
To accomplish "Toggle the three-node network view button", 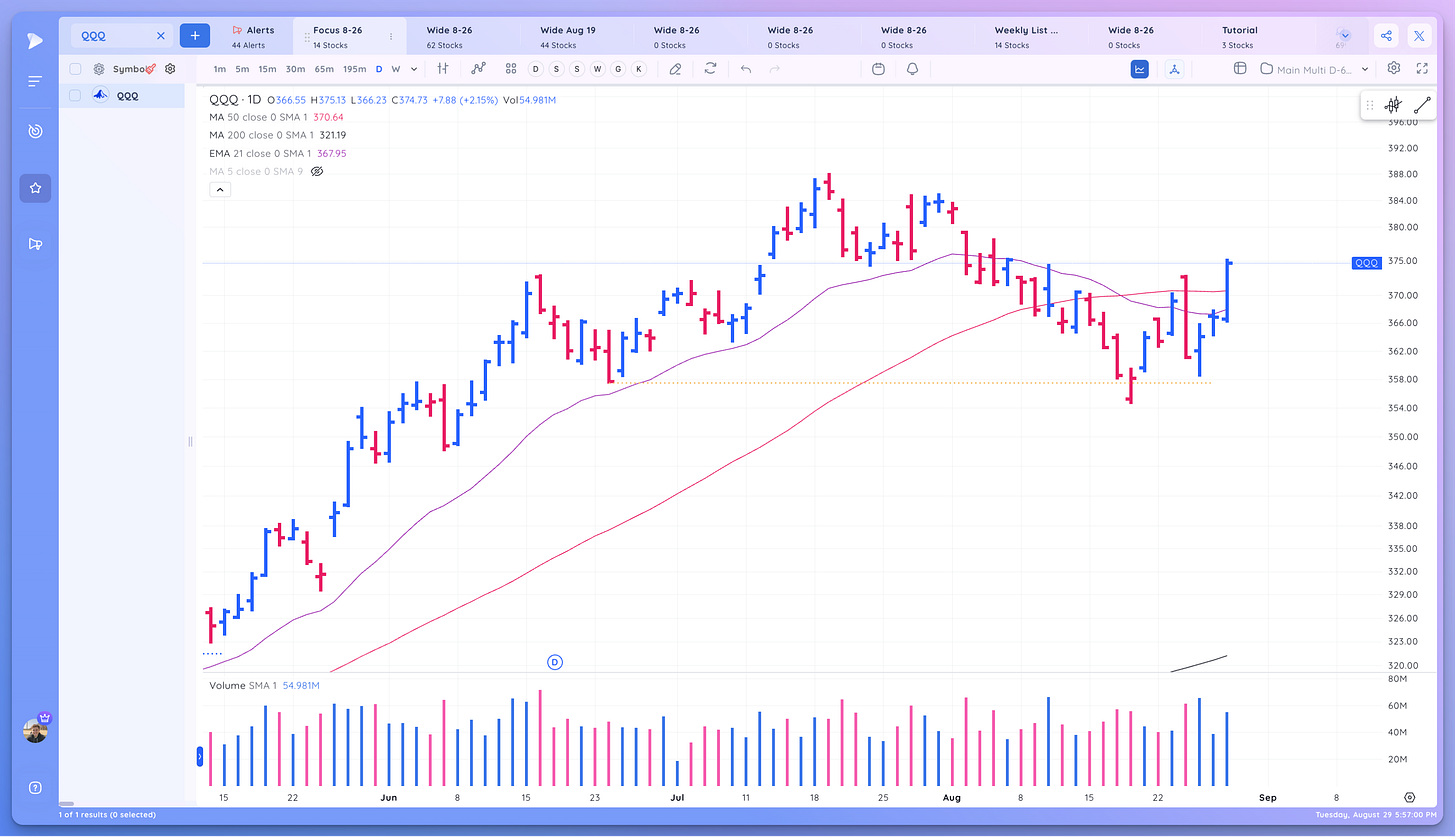I will point(1174,69).
